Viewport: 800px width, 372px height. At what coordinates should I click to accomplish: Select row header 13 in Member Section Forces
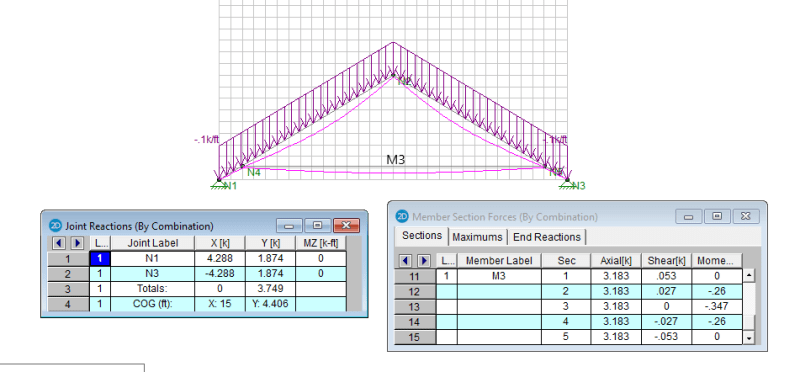(415, 307)
